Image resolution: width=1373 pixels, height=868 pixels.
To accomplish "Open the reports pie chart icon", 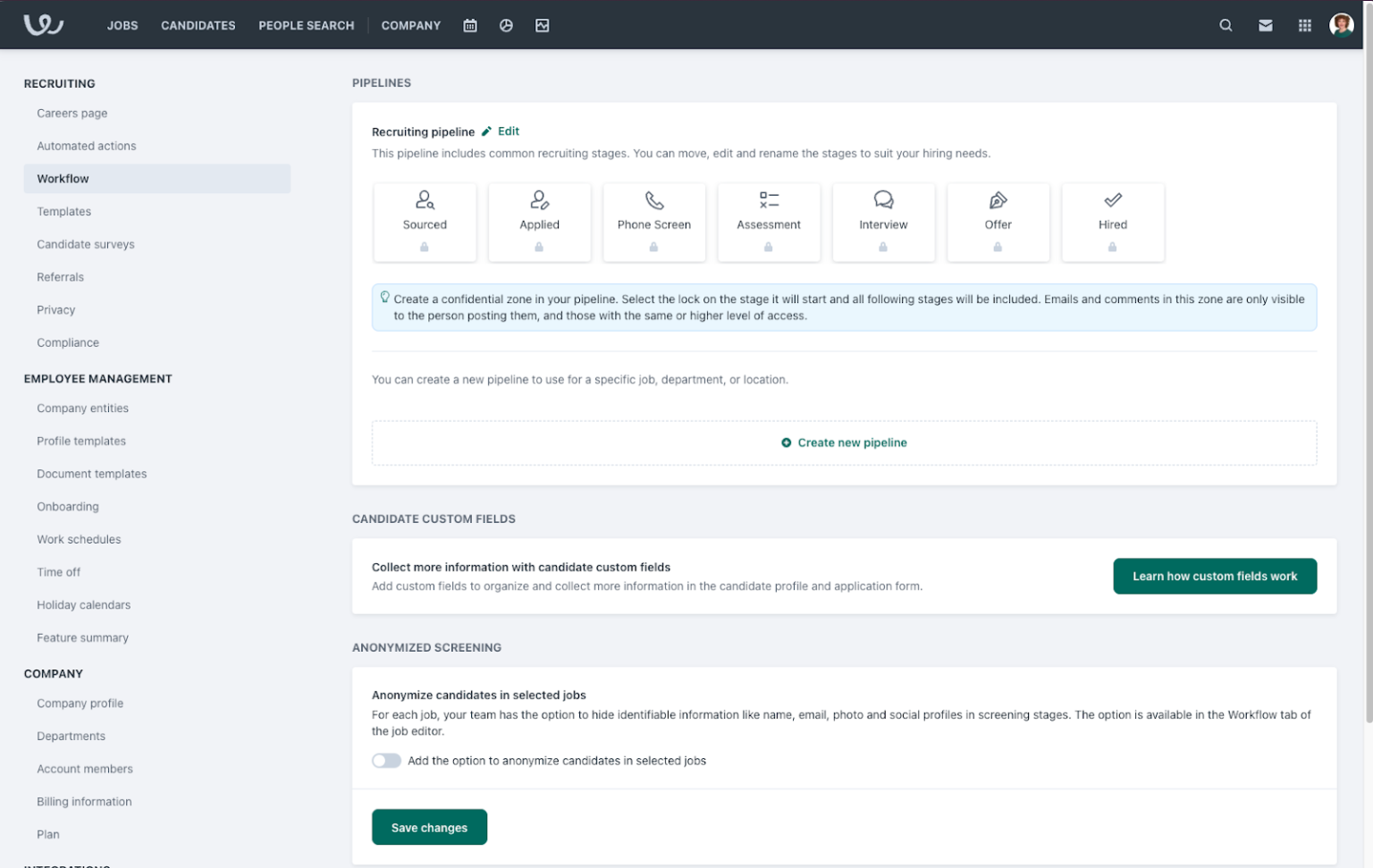I will pos(506,26).
